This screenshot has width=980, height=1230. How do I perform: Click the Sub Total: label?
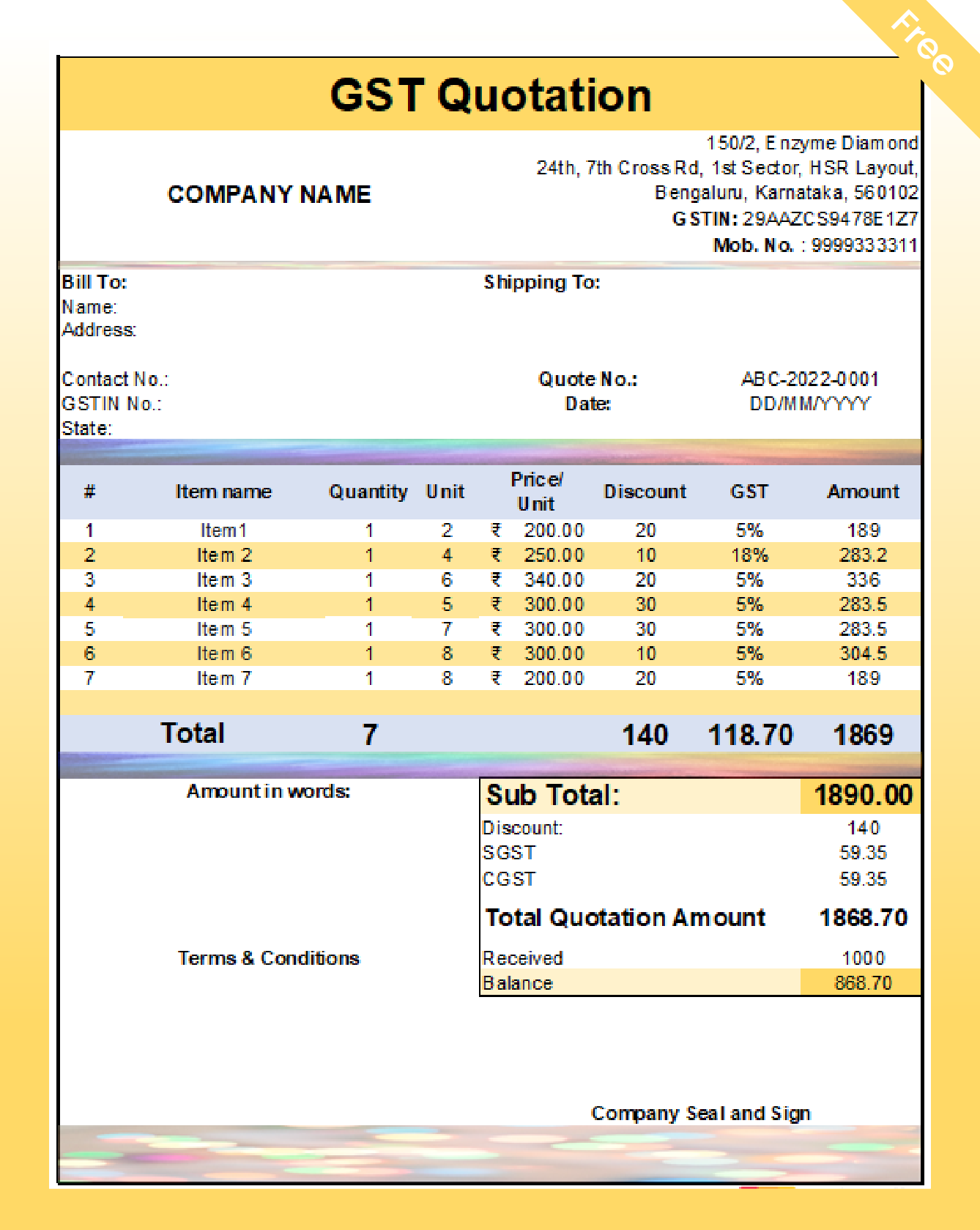pos(553,795)
